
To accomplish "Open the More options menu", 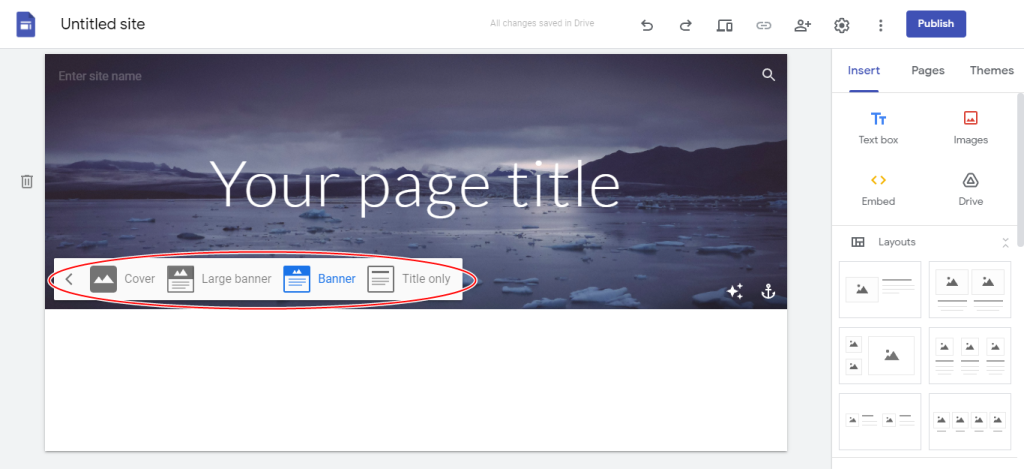I will tap(881, 25).
